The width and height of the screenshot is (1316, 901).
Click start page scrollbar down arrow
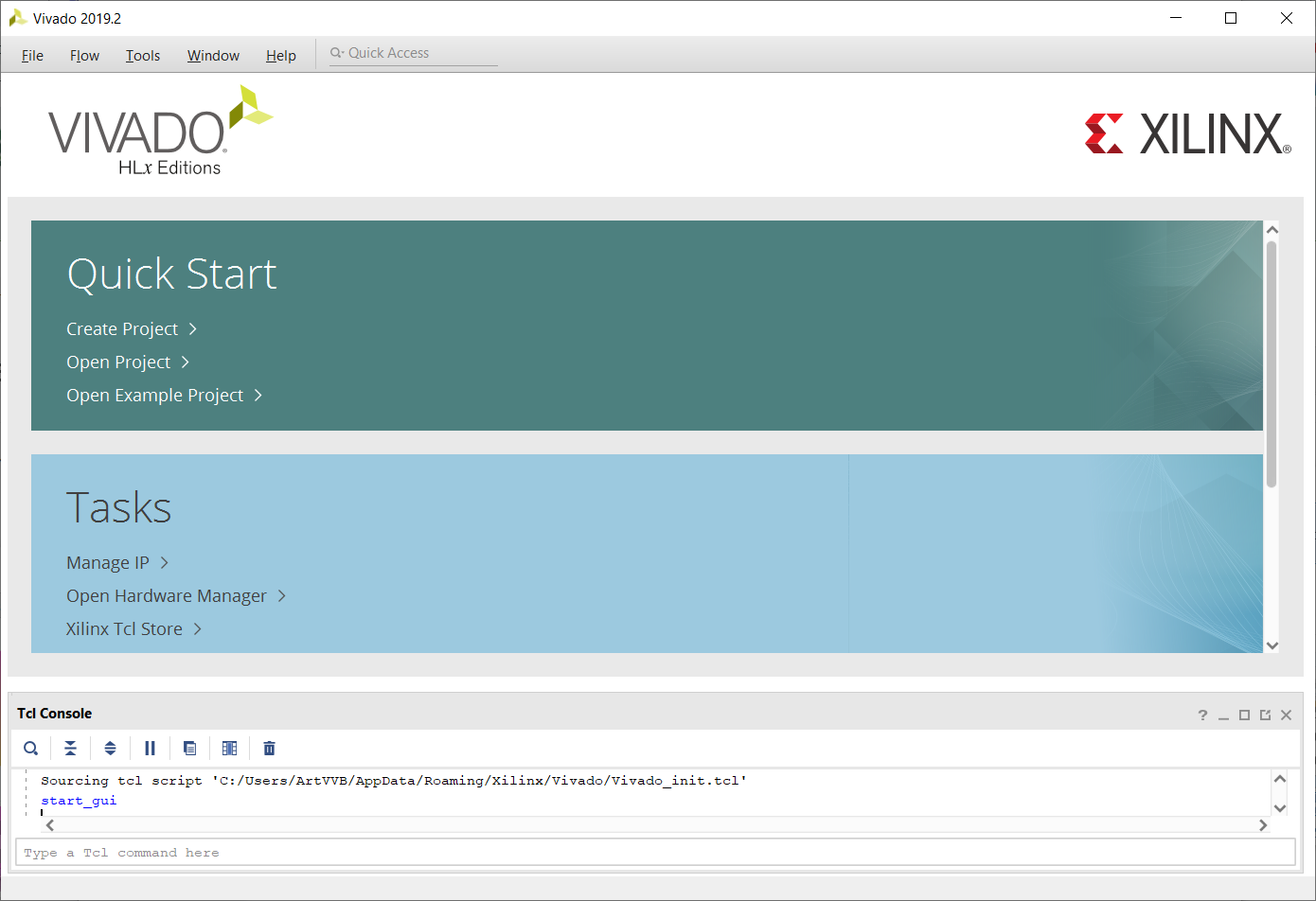click(x=1272, y=645)
